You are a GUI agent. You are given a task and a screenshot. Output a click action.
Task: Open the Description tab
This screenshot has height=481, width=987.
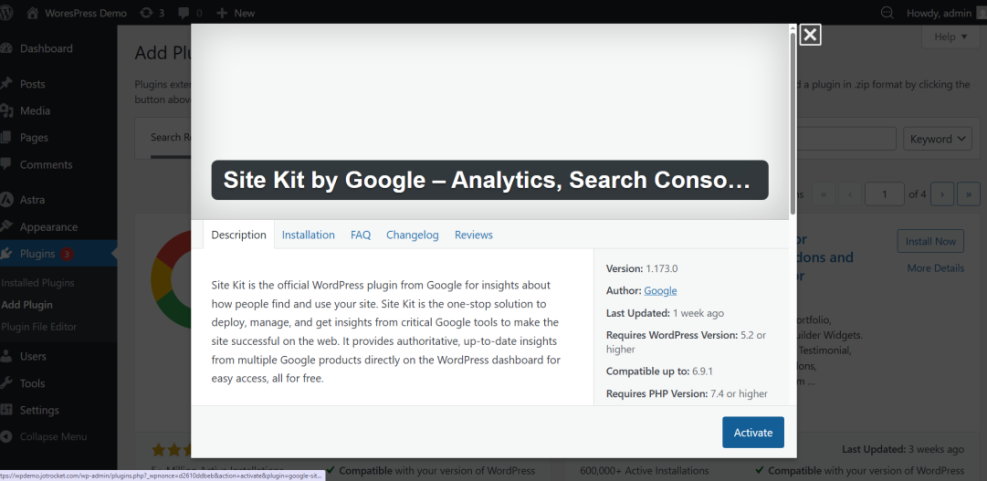click(239, 235)
